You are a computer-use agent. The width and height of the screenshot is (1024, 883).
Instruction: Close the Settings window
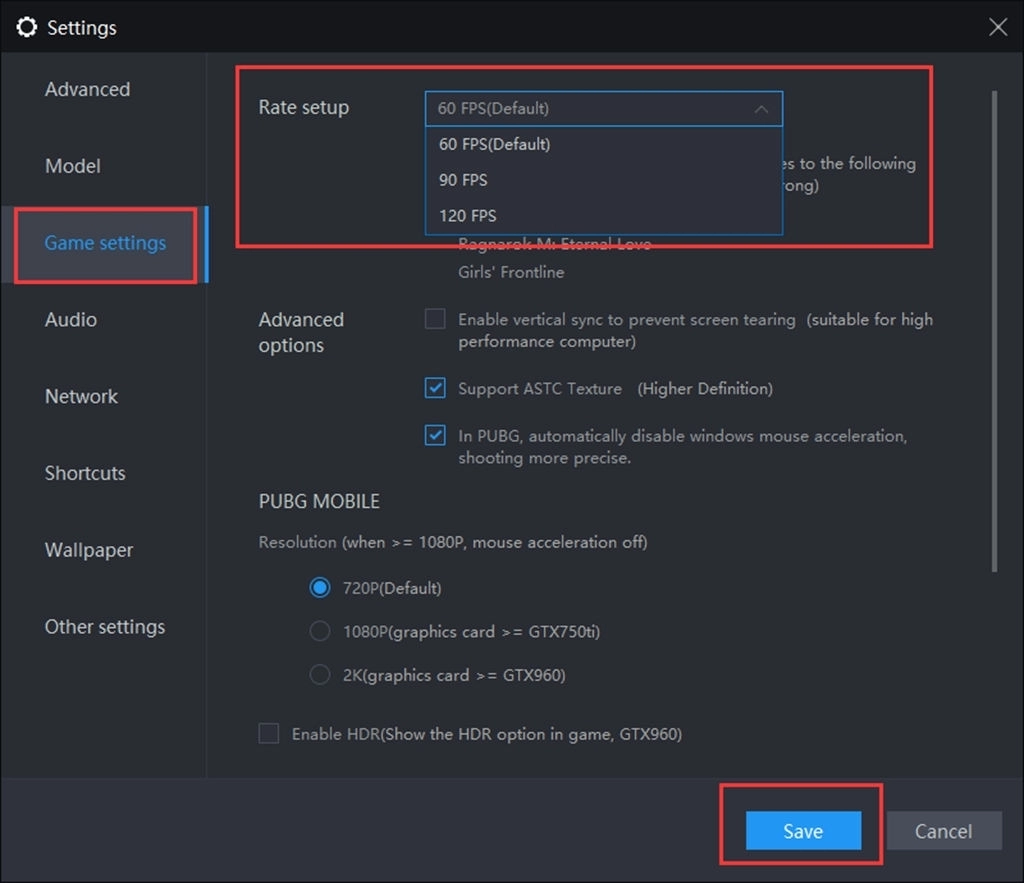click(997, 27)
